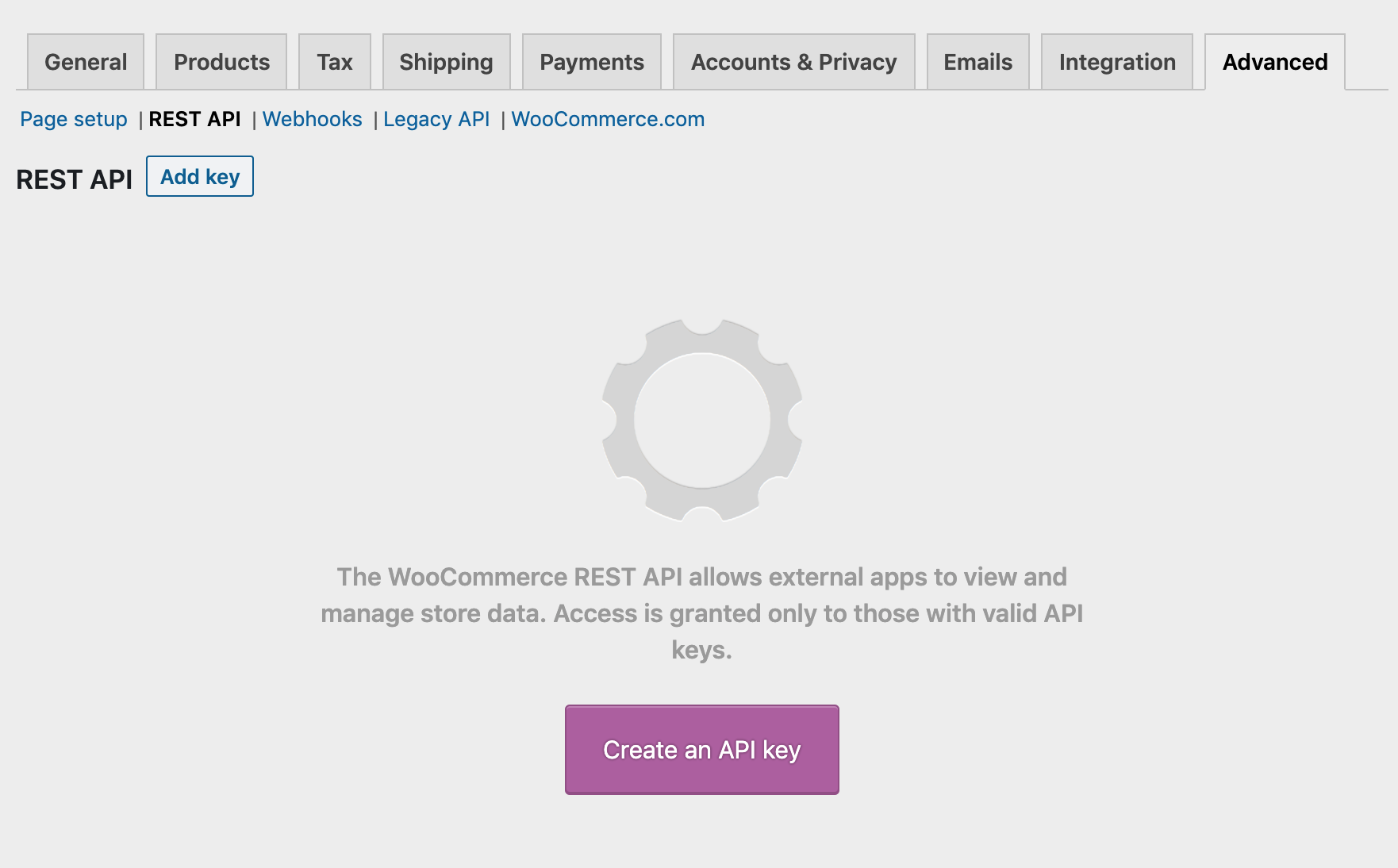Screen dimensions: 1398x868
Task: Click Create an API key button
Action: point(702,750)
